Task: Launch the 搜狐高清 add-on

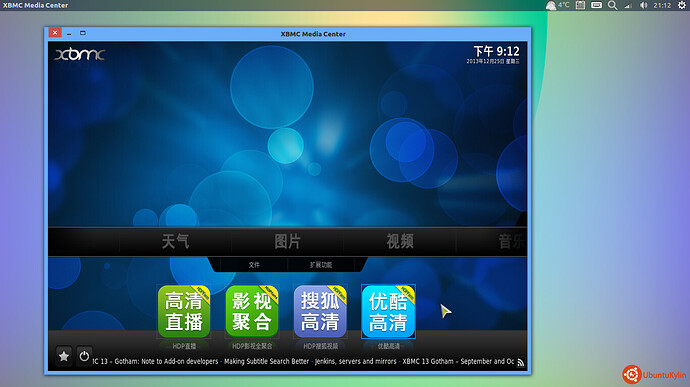Action: pyautogui.click(x=320, y=312)
